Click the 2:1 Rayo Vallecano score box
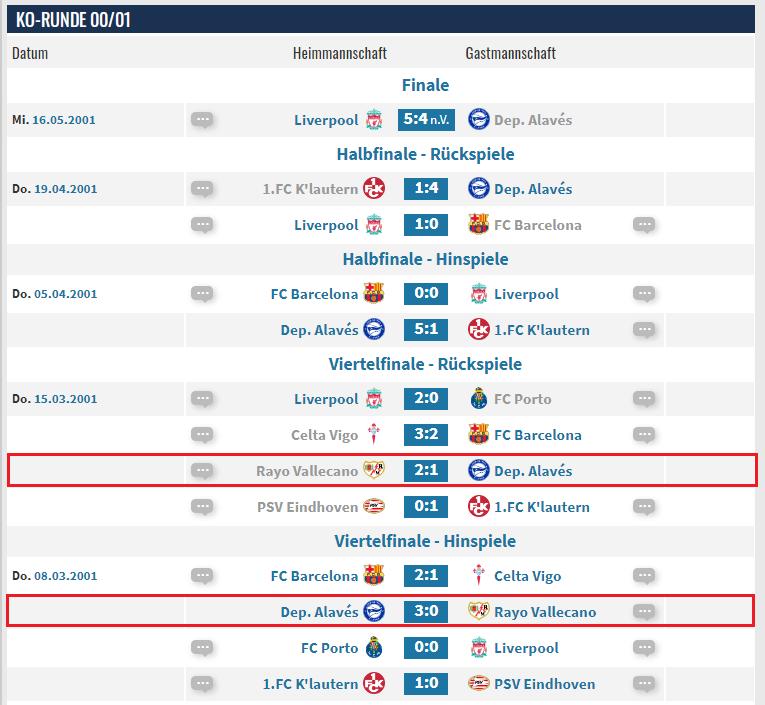 click(426, 471)
